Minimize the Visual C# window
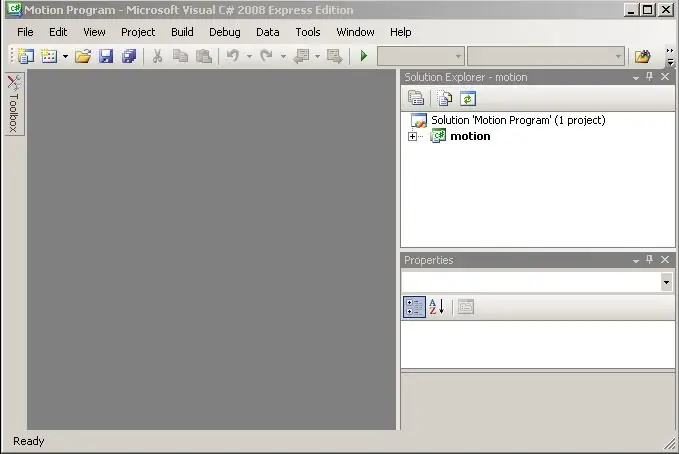Viewport: 679px width, 454px height. tap(631, 10)
